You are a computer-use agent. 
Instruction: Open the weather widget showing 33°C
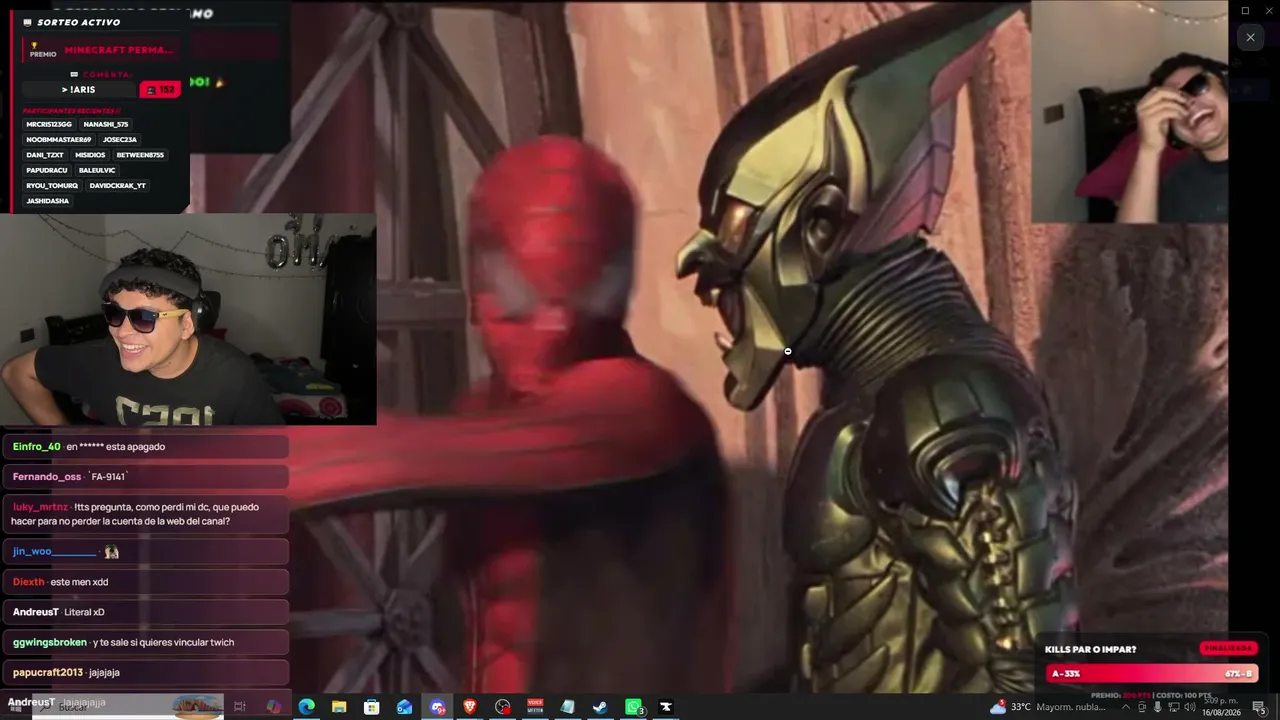click(1048, 707)
